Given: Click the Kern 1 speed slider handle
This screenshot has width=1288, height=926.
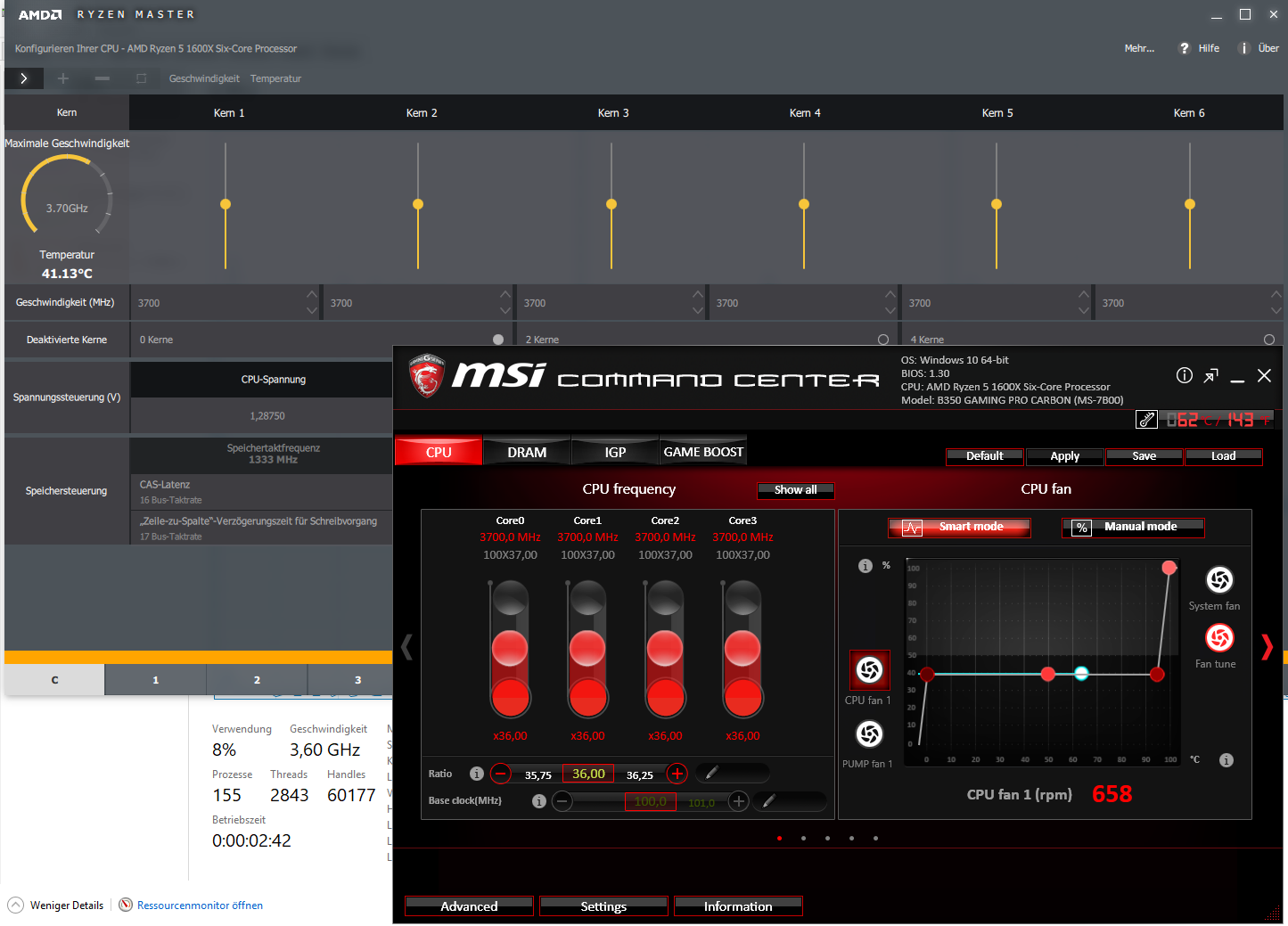Looking at the screenshot, I should (226, 204).
